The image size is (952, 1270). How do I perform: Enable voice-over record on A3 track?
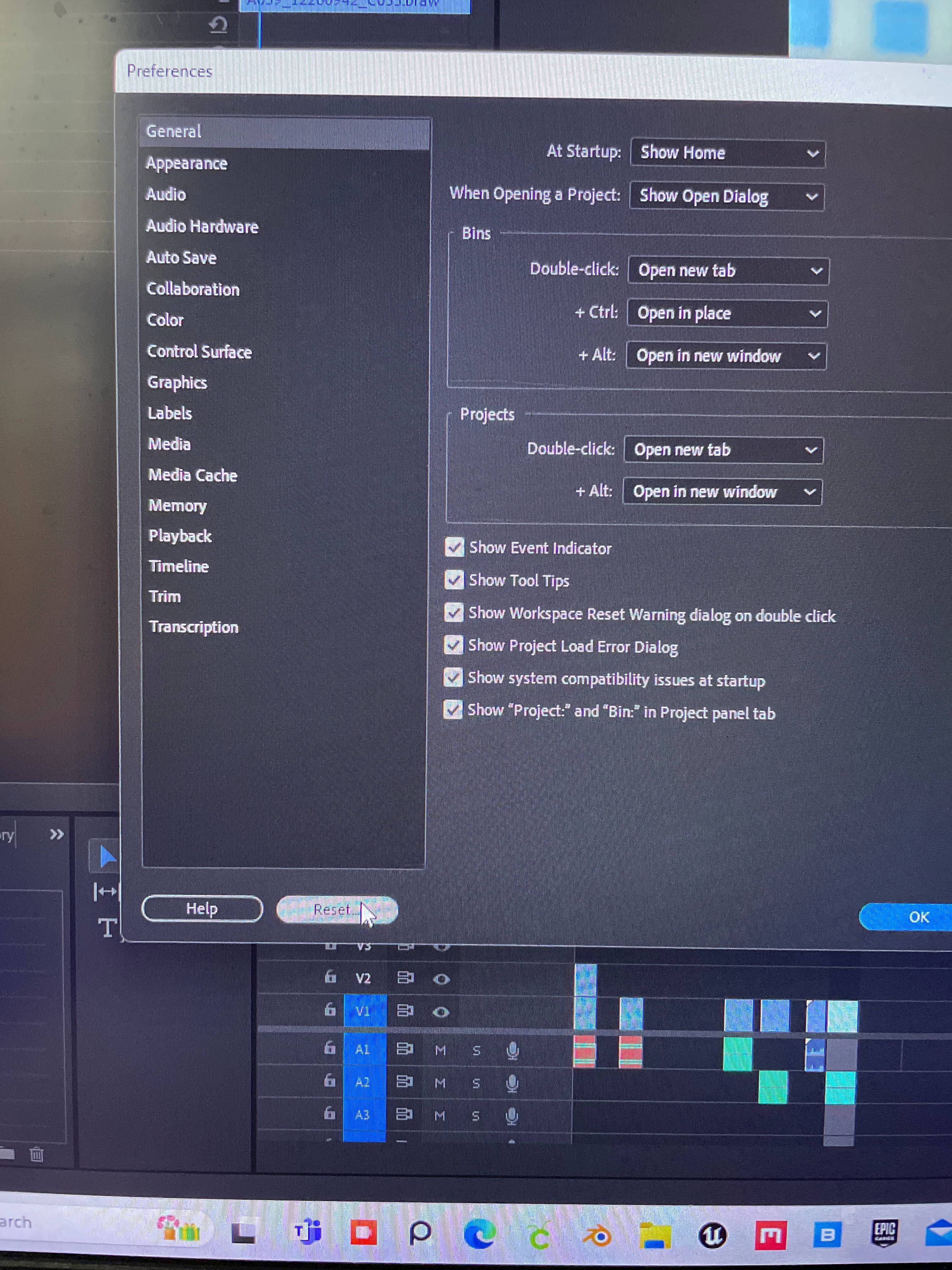[x=511, y=1116]
